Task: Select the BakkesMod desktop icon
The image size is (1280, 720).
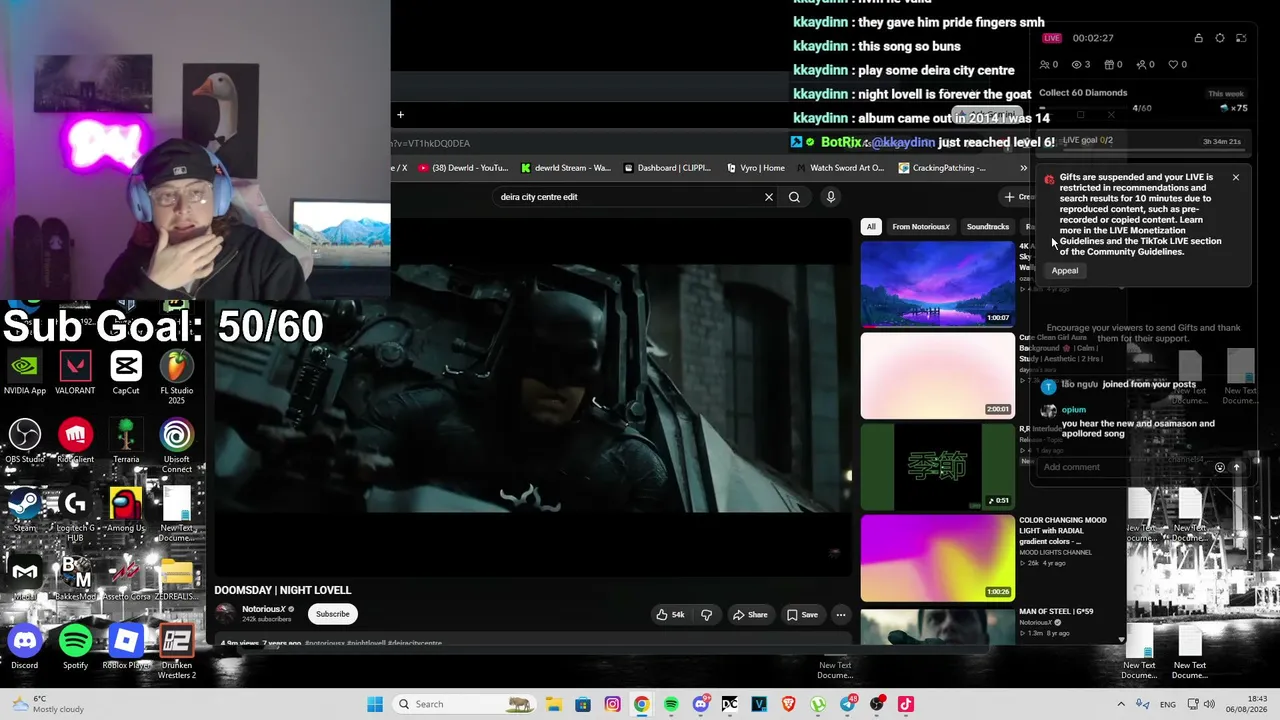Action: click(x=75, y=578)
